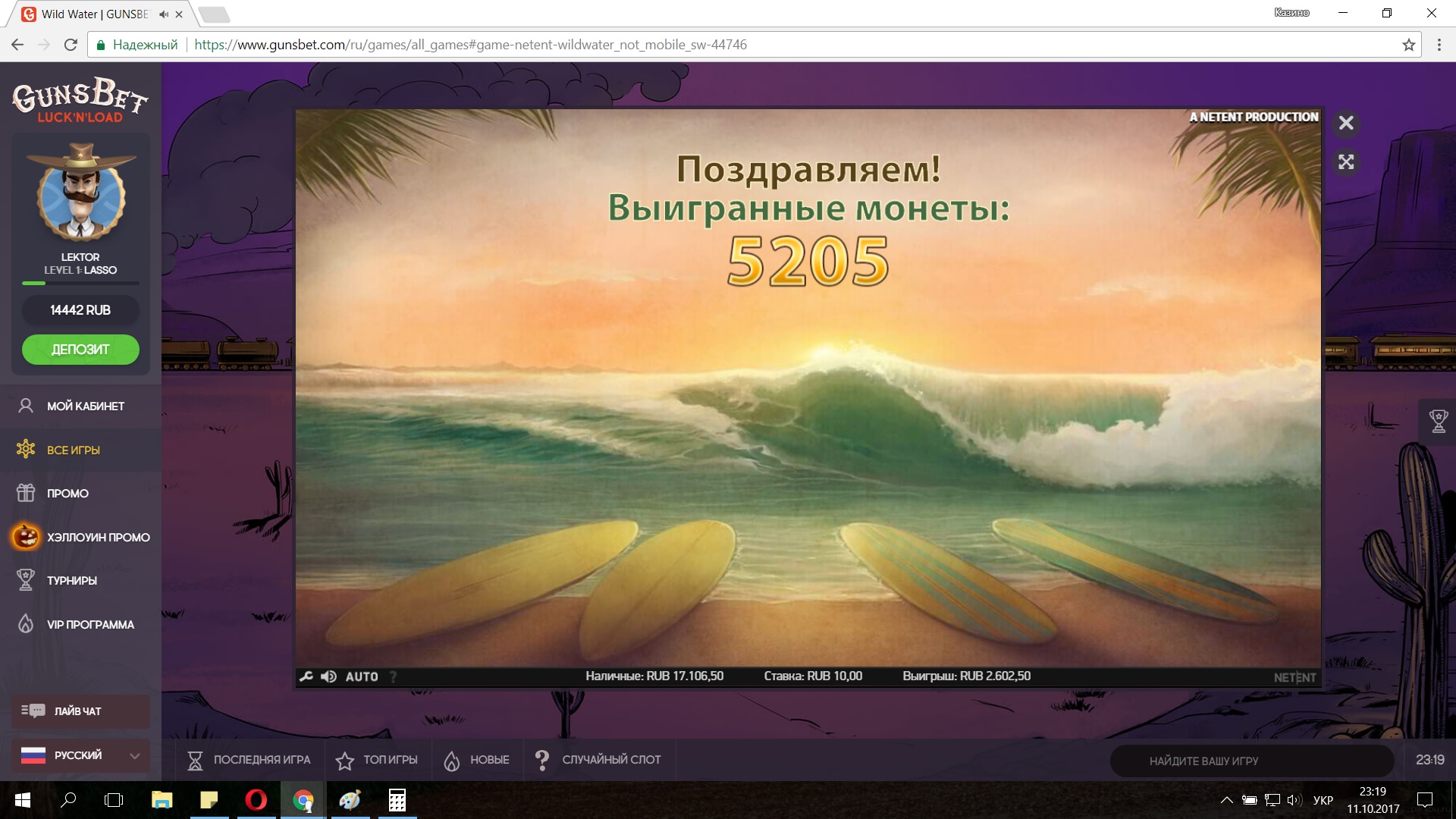
Task: Bookmark page with star icon
Action: click(x=1408, y=45)
